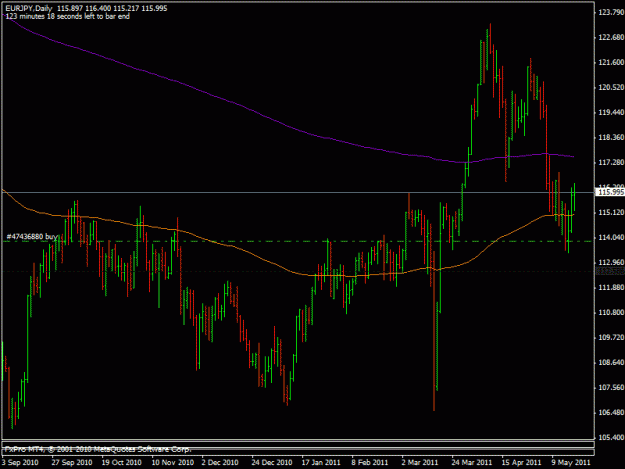This screenshot has width=625, height=469.
Task: Click the 24 Mar 2011 date label
Action: [x=472, y=463]
